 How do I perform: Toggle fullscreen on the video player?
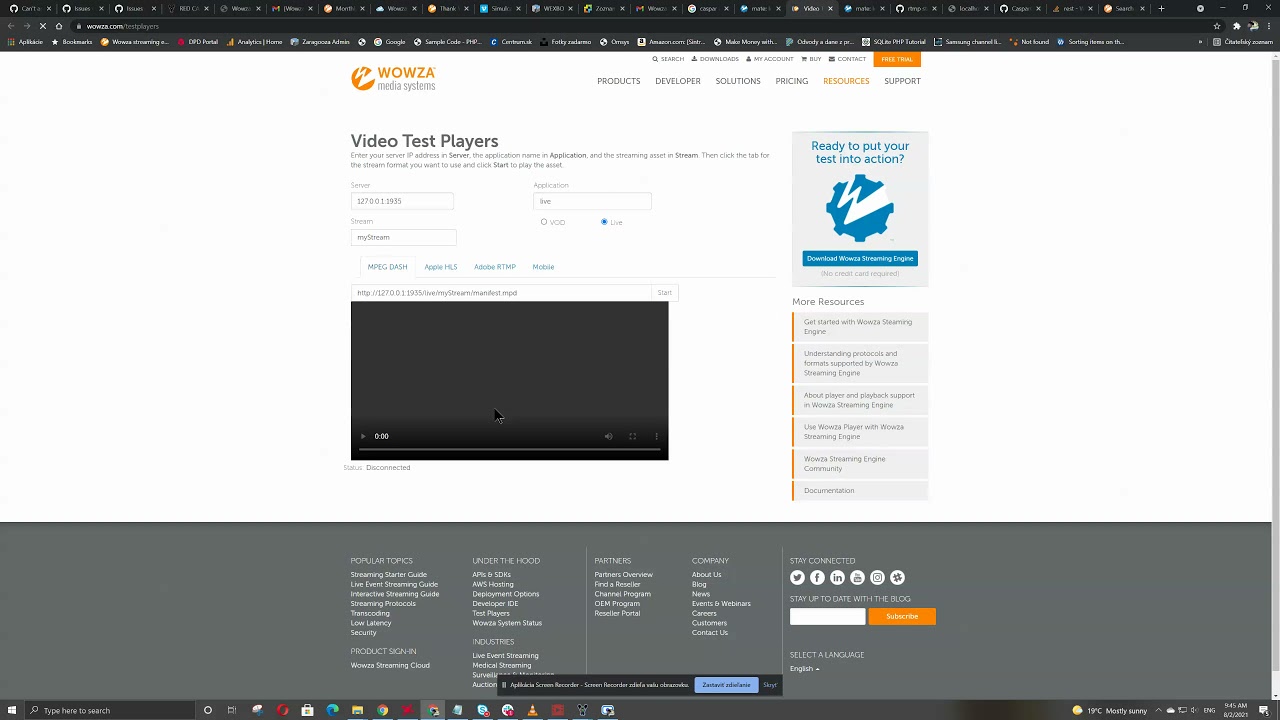click(632, 436)
